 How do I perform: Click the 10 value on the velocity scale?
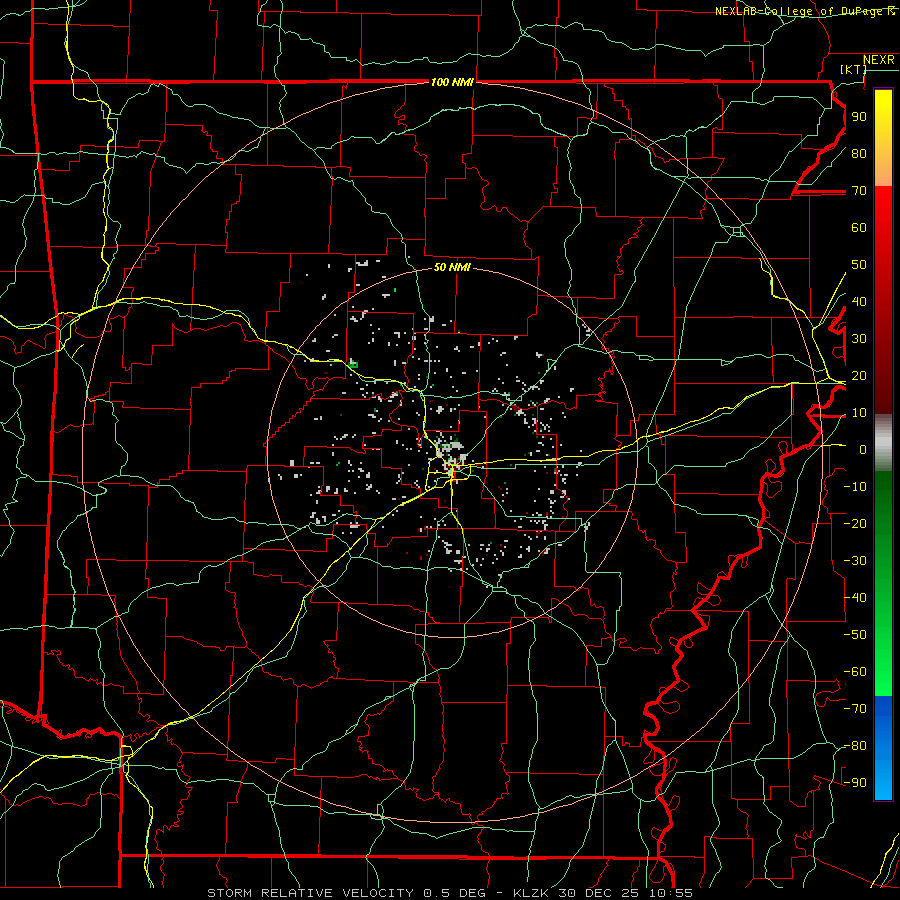click(x=859, y=413)
